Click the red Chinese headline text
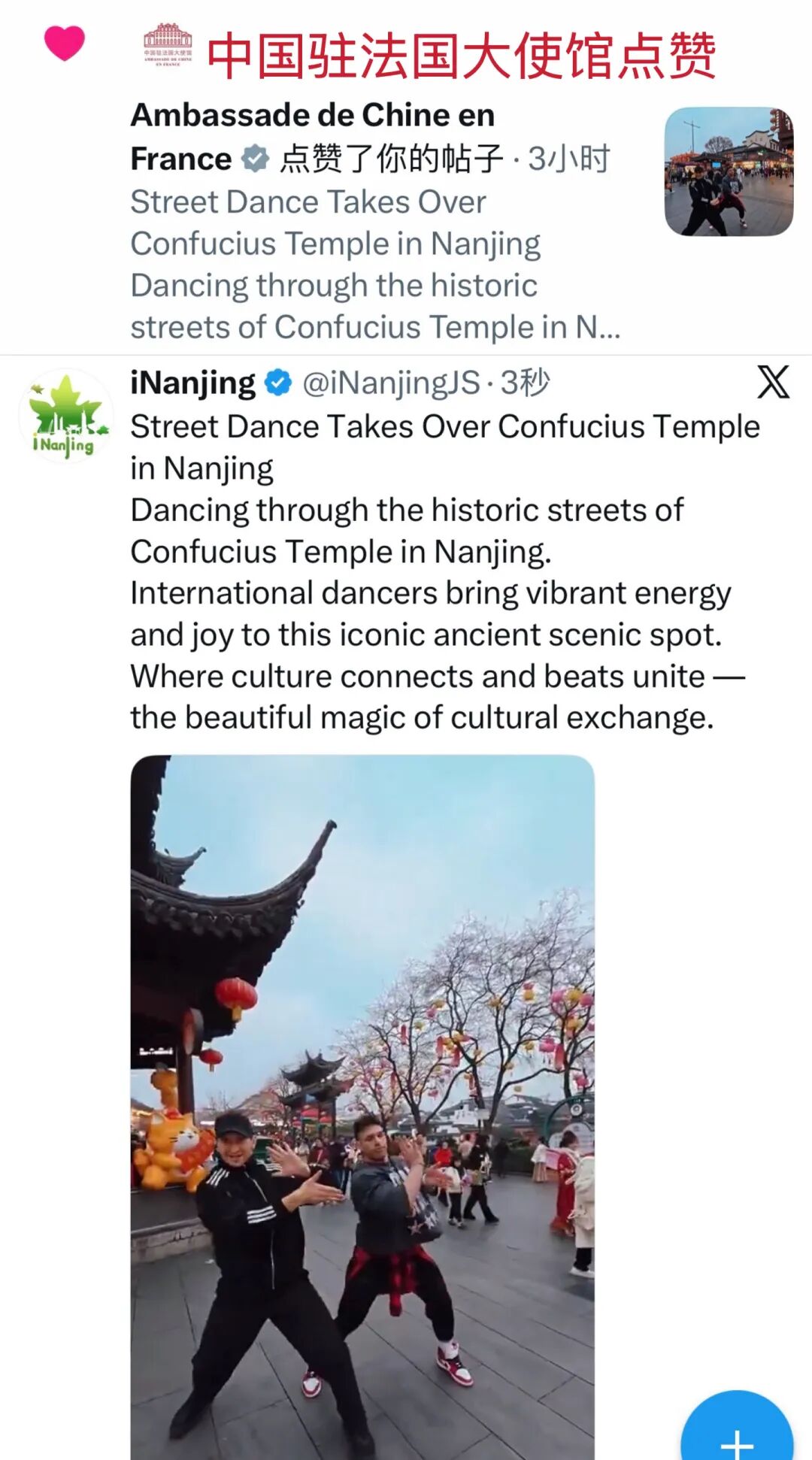This screenshot has height=1460, width=812. (461, 56)
